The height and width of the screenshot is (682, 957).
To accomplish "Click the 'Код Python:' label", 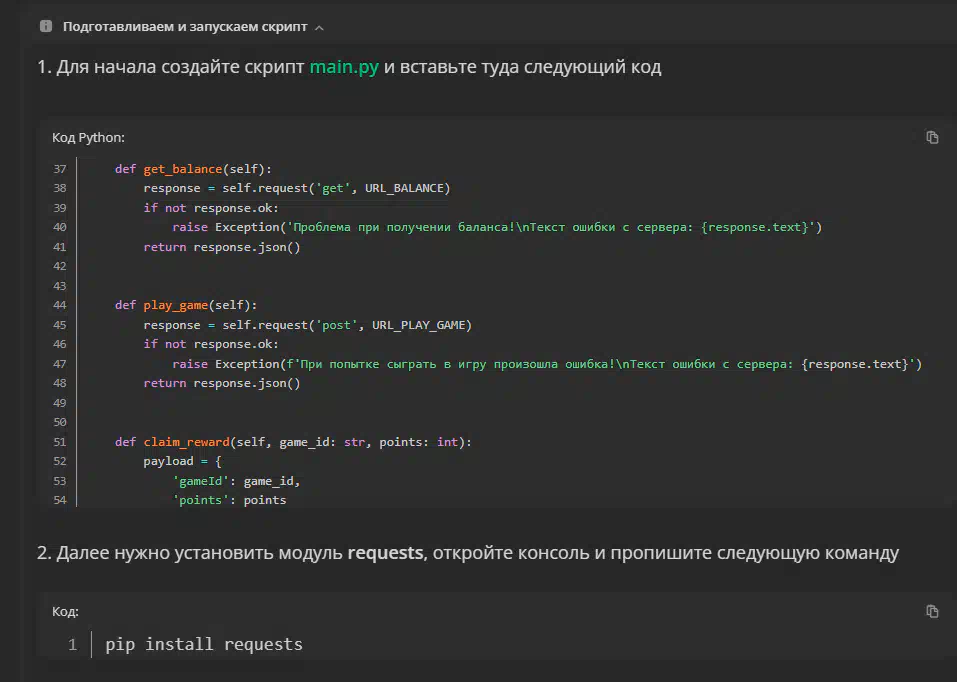I will (88, 137).
